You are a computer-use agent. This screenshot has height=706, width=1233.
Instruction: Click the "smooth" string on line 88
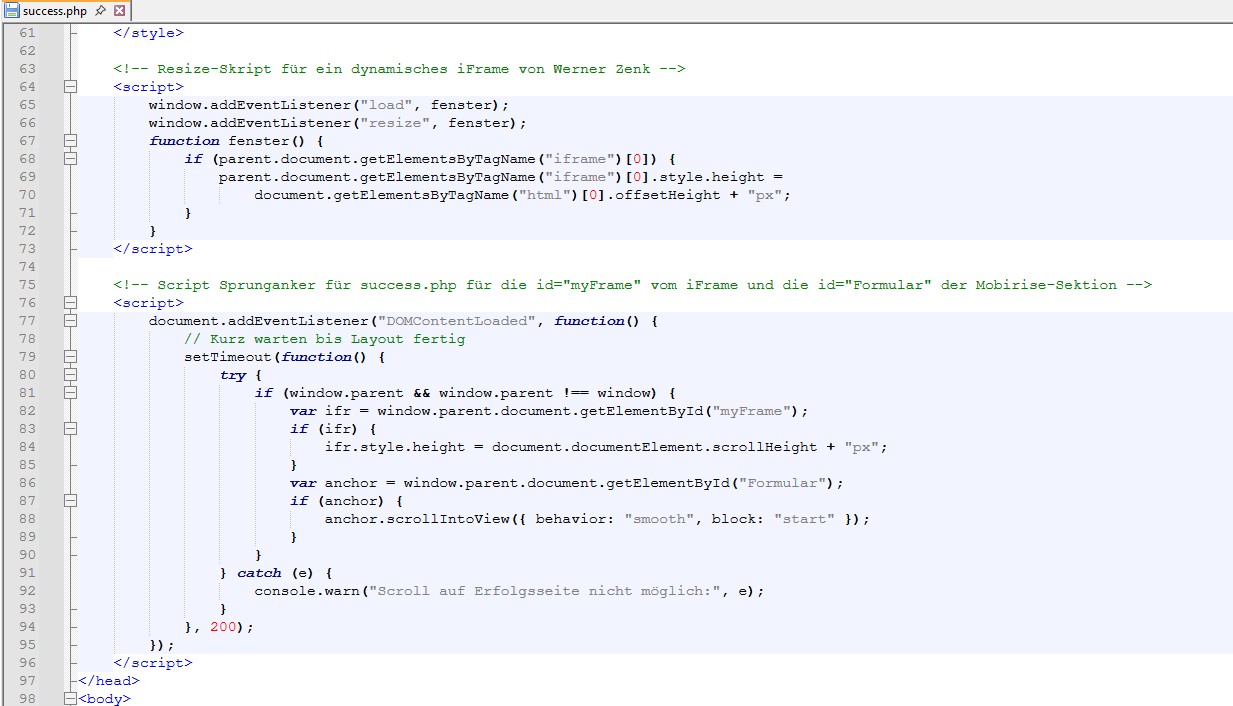[659, 519]
